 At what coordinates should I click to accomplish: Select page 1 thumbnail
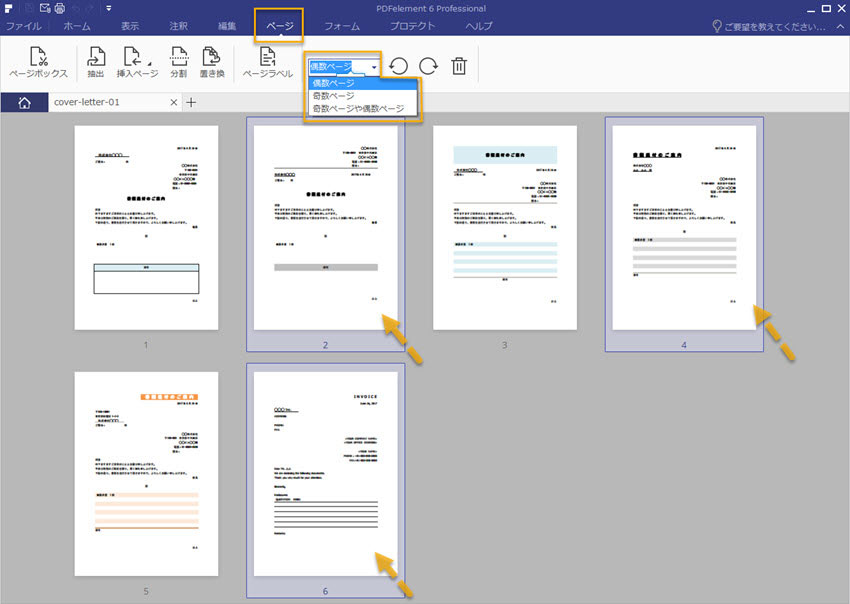coord(146,228)
